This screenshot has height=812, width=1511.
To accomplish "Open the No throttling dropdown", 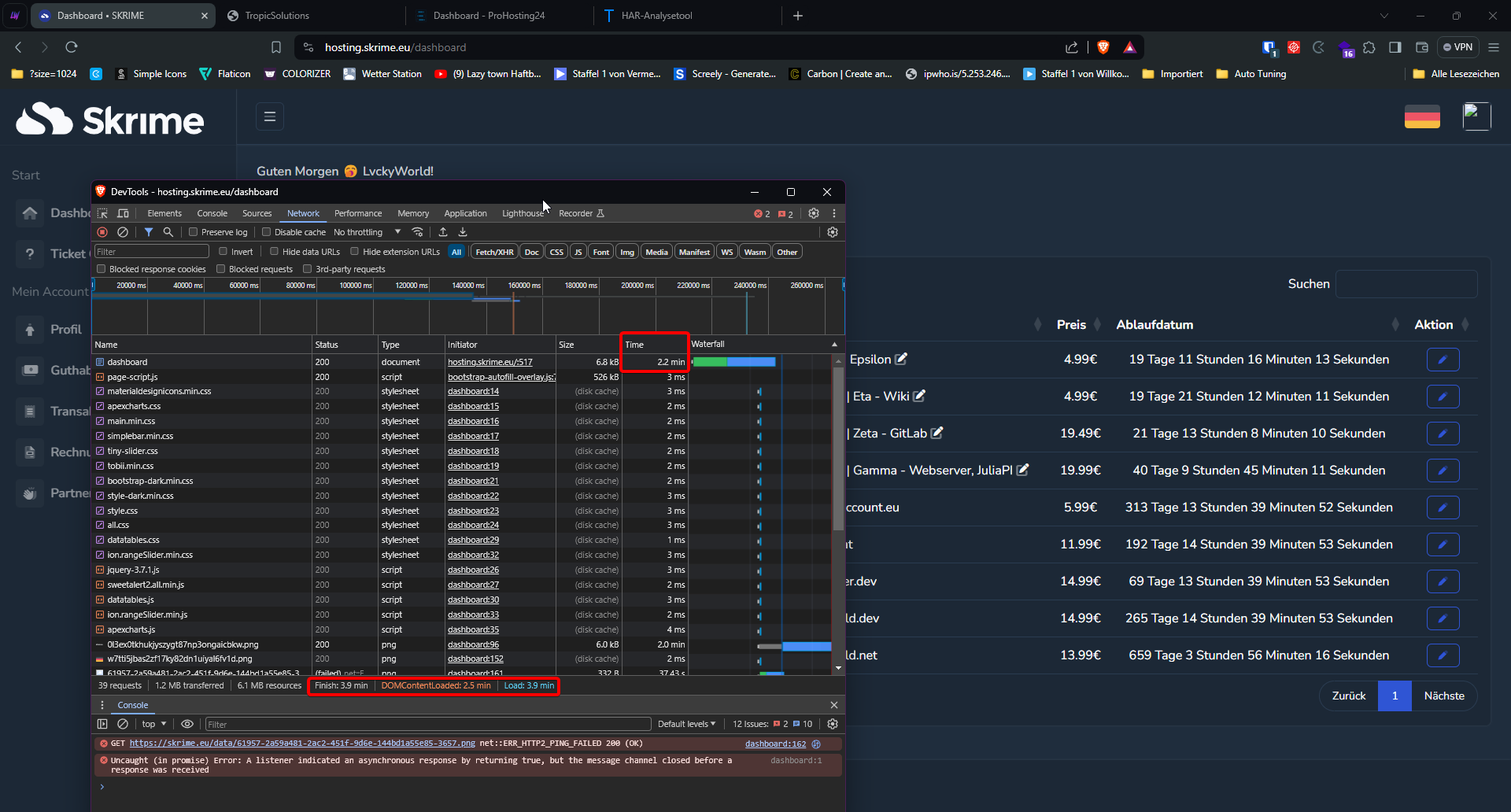I will pos(367,232).
